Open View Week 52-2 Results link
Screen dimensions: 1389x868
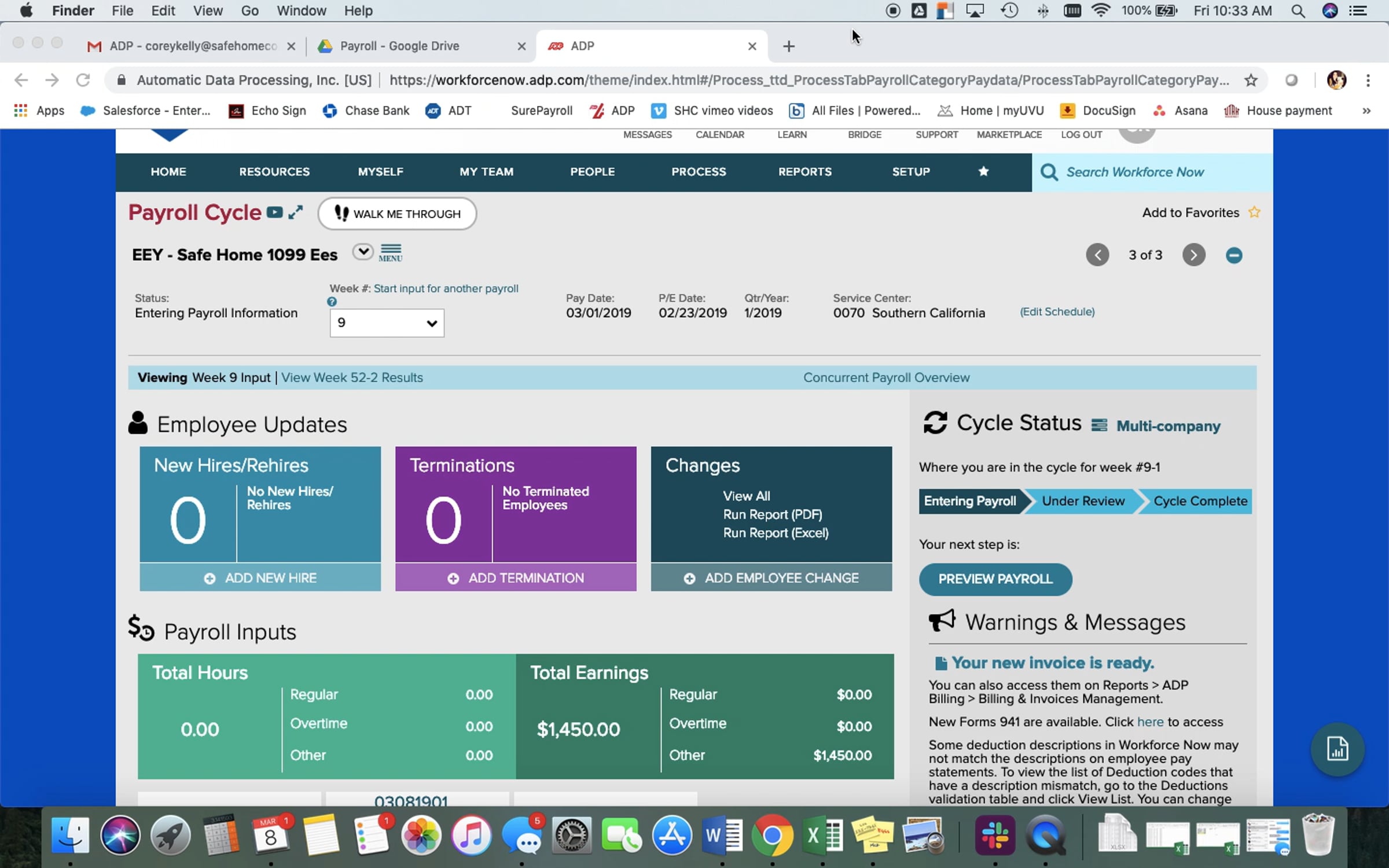(352, 377)
